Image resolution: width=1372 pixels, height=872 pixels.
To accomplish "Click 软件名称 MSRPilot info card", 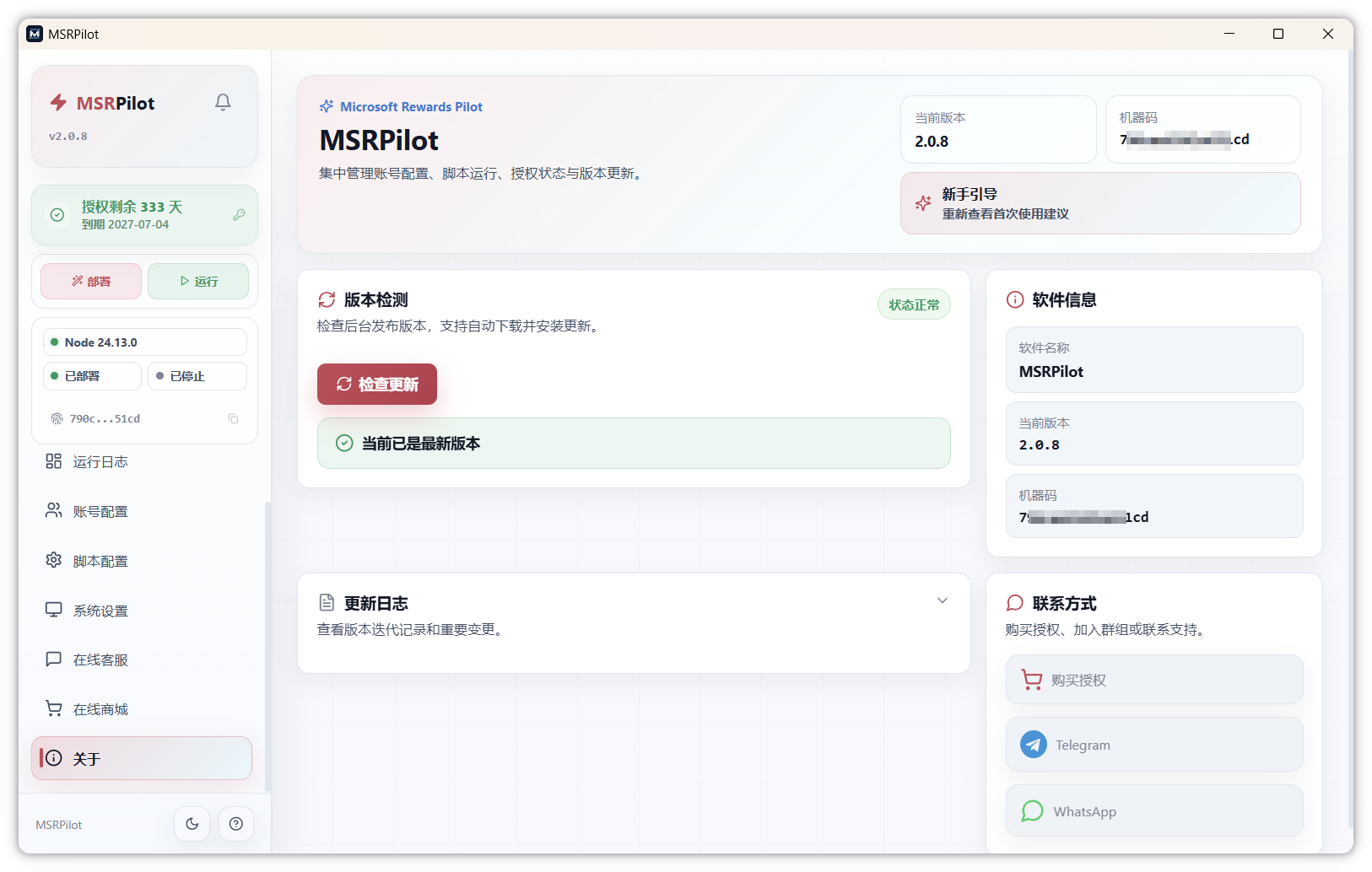I will click(x=1154, y=359).
